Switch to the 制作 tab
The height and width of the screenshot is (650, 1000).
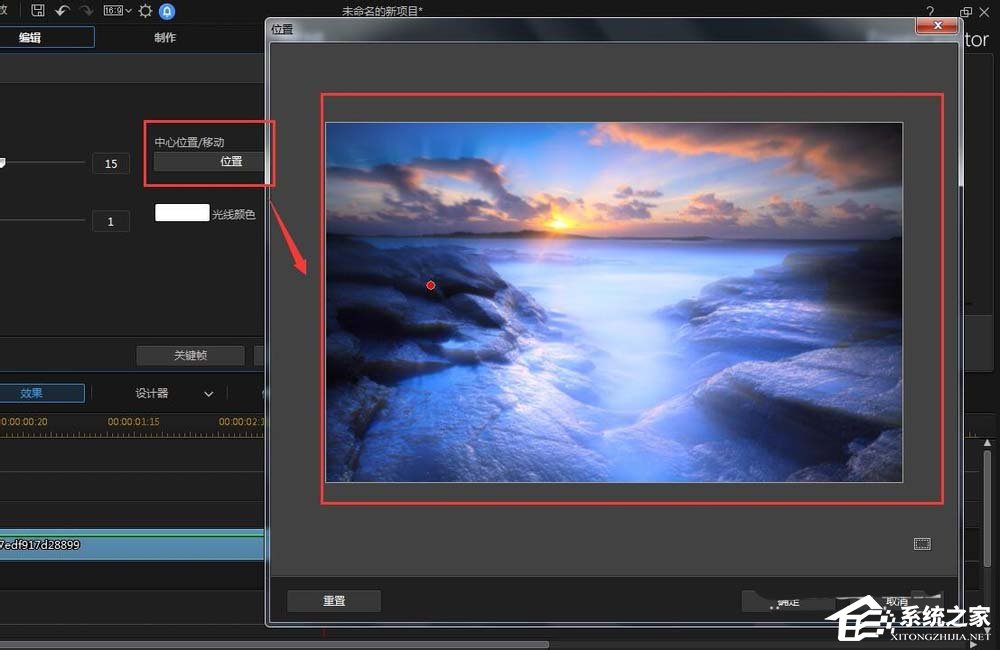[x=165, y=37]
